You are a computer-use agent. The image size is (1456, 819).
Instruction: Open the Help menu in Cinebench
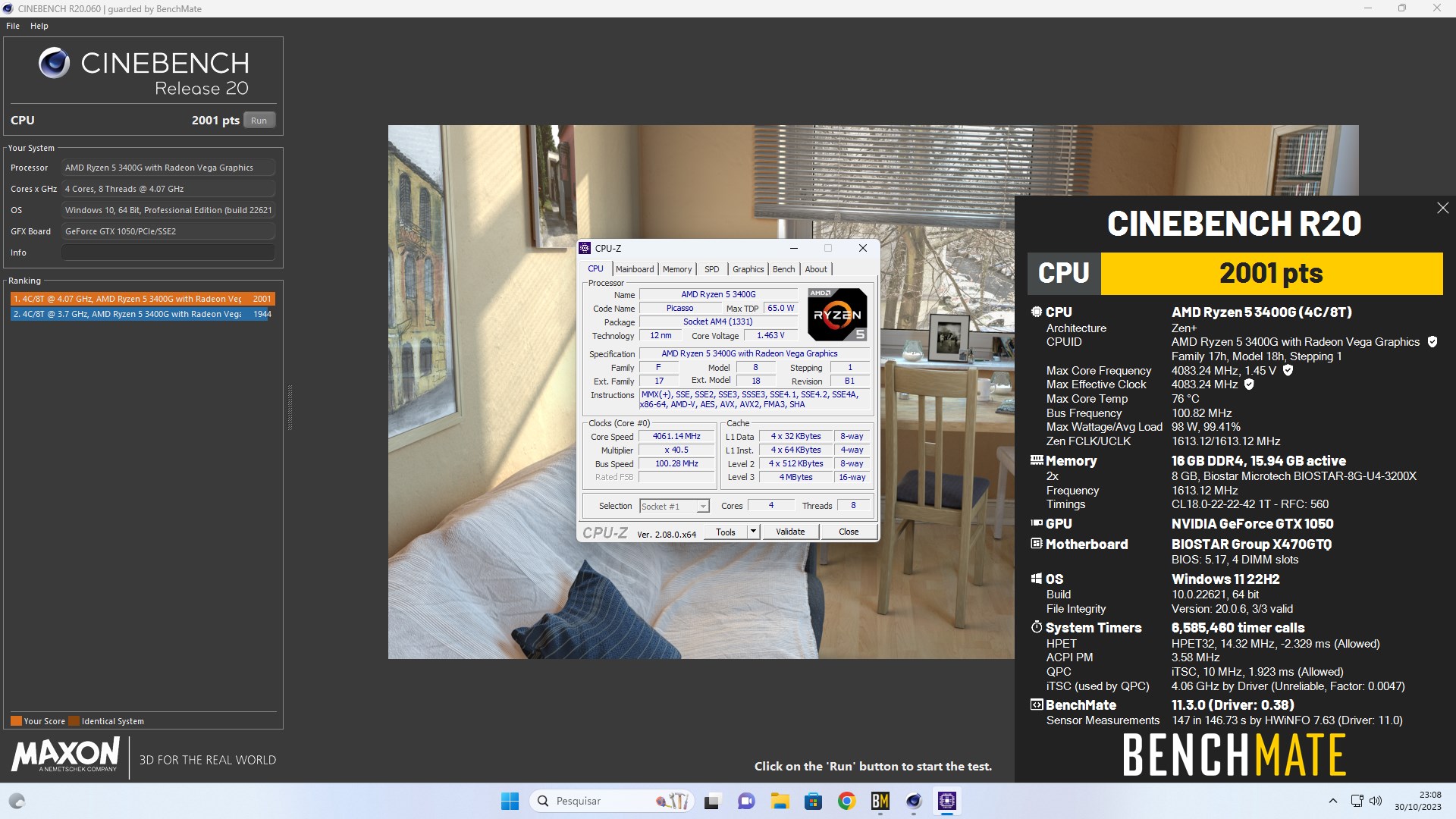point(39,26)
